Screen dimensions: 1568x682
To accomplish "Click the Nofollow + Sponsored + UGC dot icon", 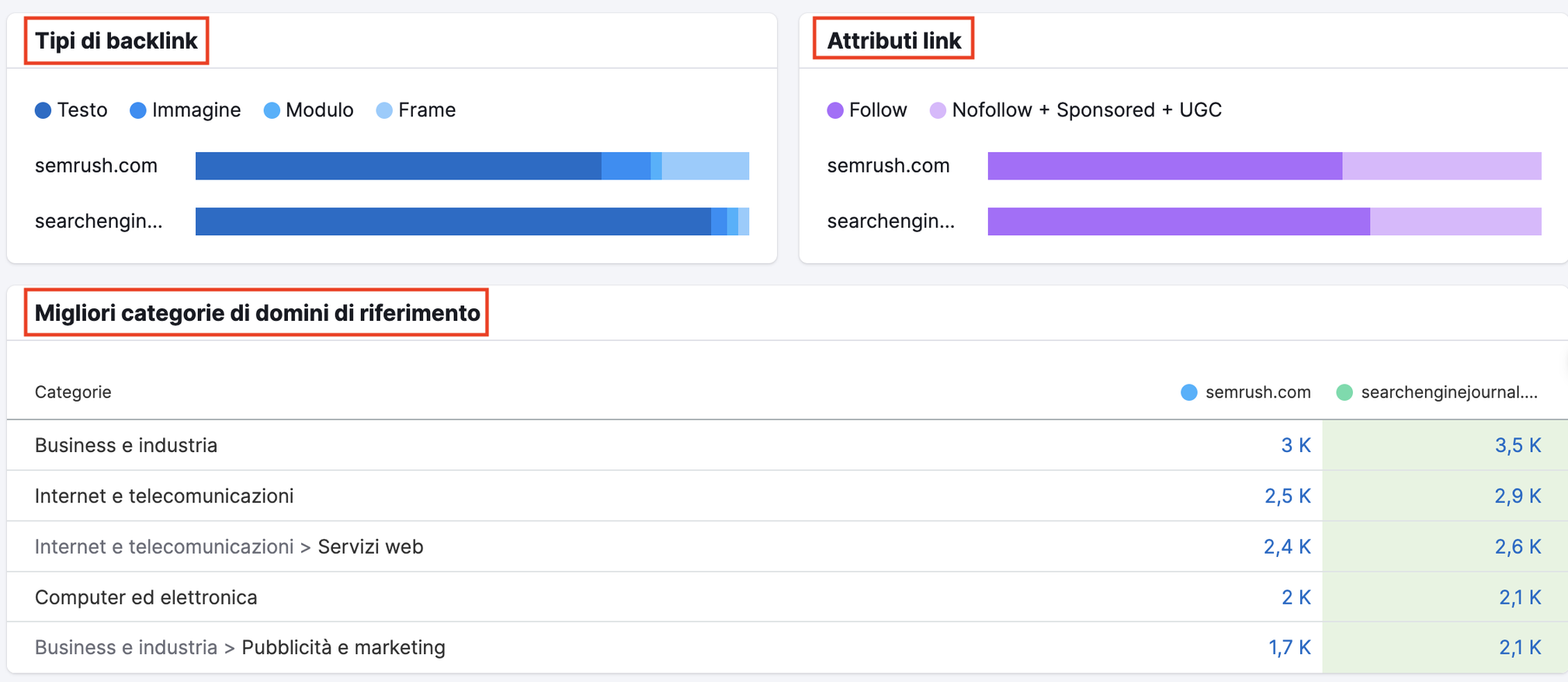I will (939, 110).
